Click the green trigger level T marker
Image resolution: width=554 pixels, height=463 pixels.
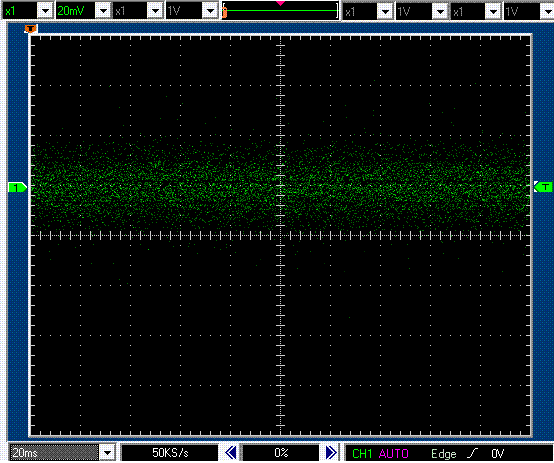543,187
